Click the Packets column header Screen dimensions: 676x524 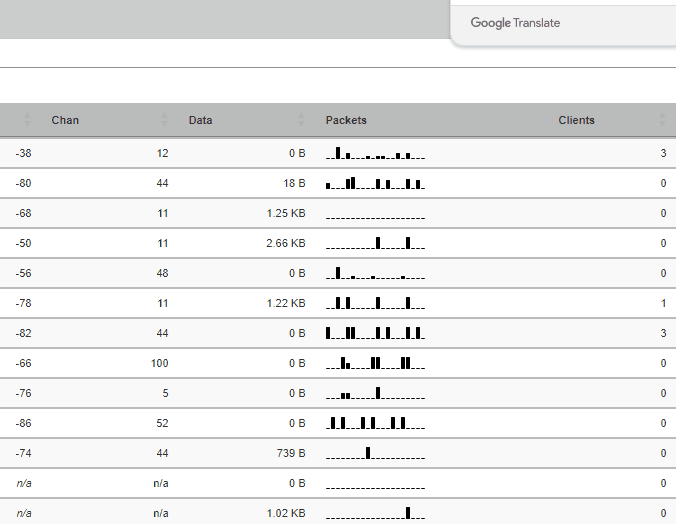point(346,120)
